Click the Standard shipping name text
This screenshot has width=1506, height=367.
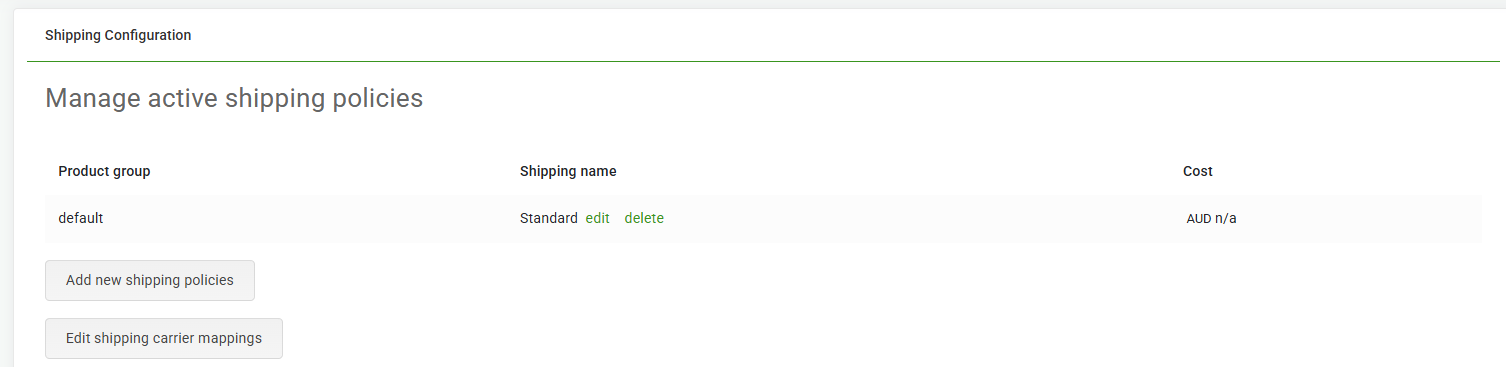click(x=549, y=218)
